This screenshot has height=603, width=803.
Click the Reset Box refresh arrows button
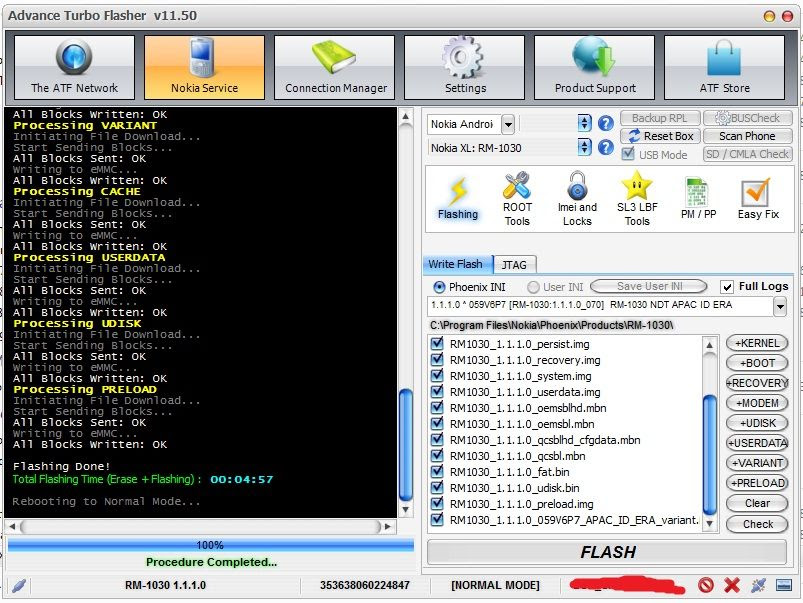pos(660,136)
